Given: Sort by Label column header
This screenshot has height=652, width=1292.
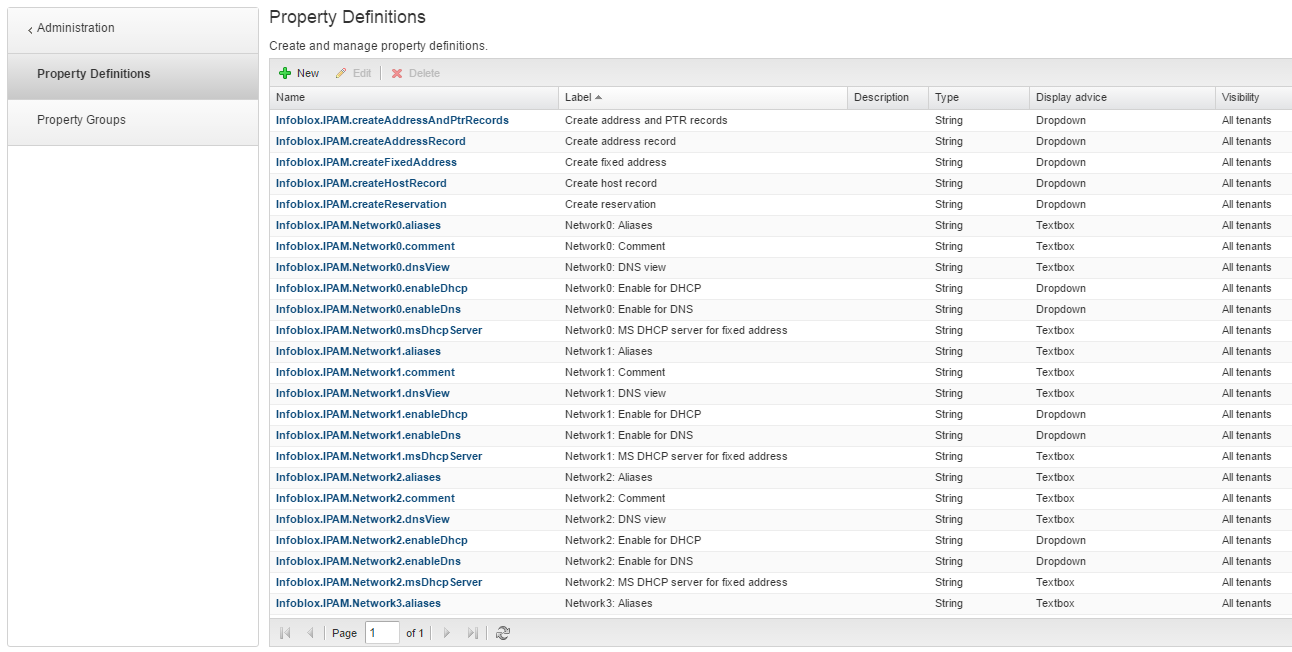Looking at the screenshot, I should tap(702, 97).
